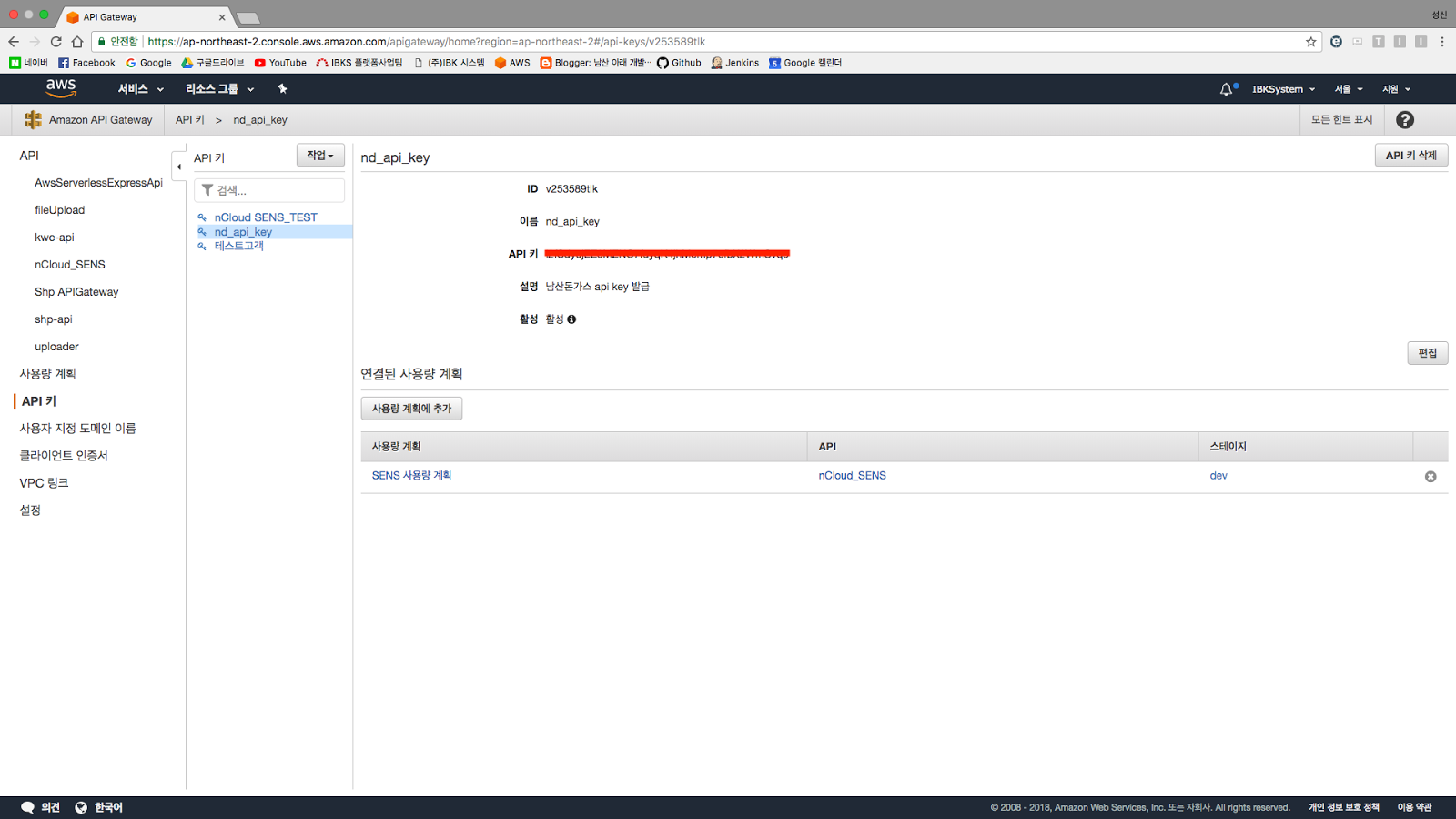Go to 설정 in the sidebar
1456x819 pixels.
coord(30,511)
